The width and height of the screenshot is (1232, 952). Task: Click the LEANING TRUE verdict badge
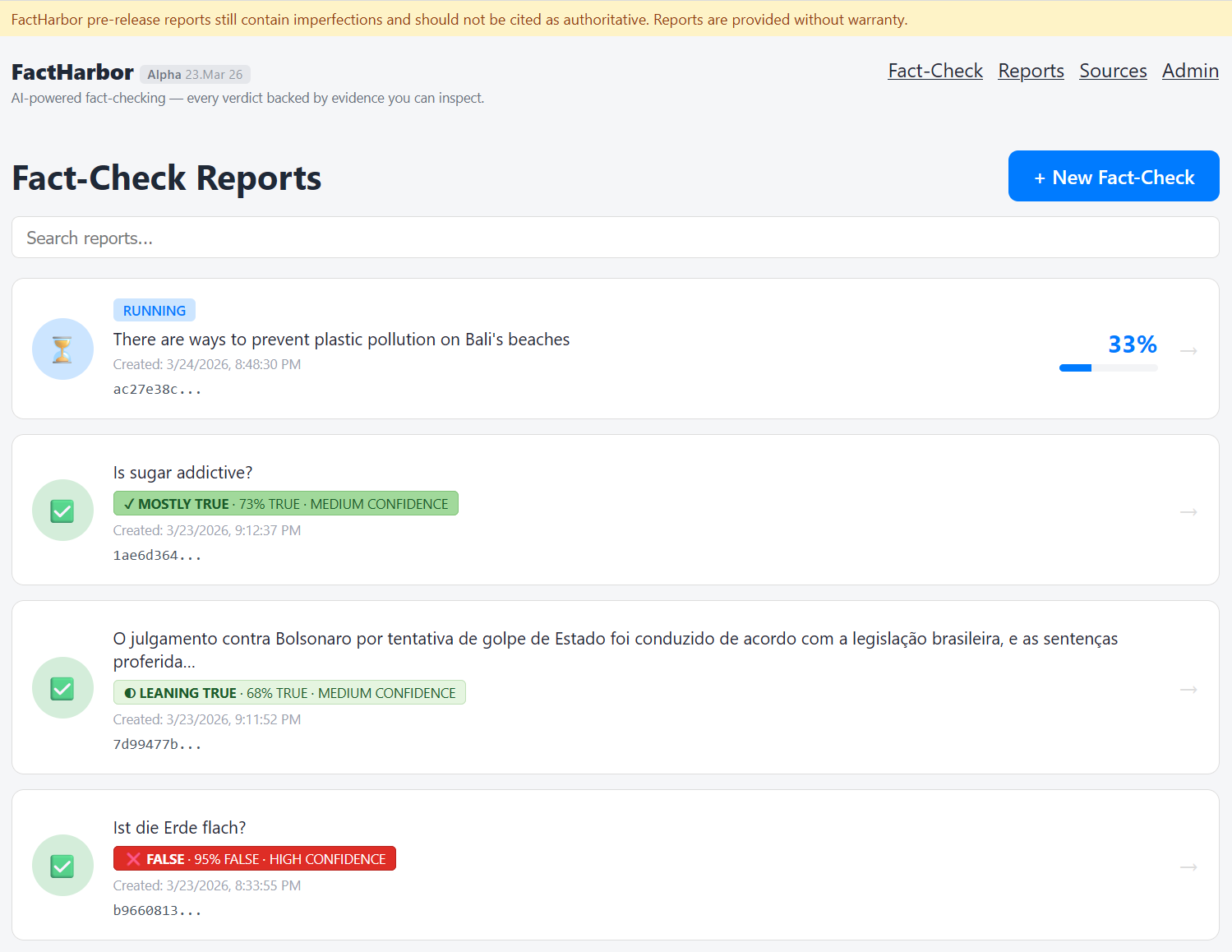[289, 693]
